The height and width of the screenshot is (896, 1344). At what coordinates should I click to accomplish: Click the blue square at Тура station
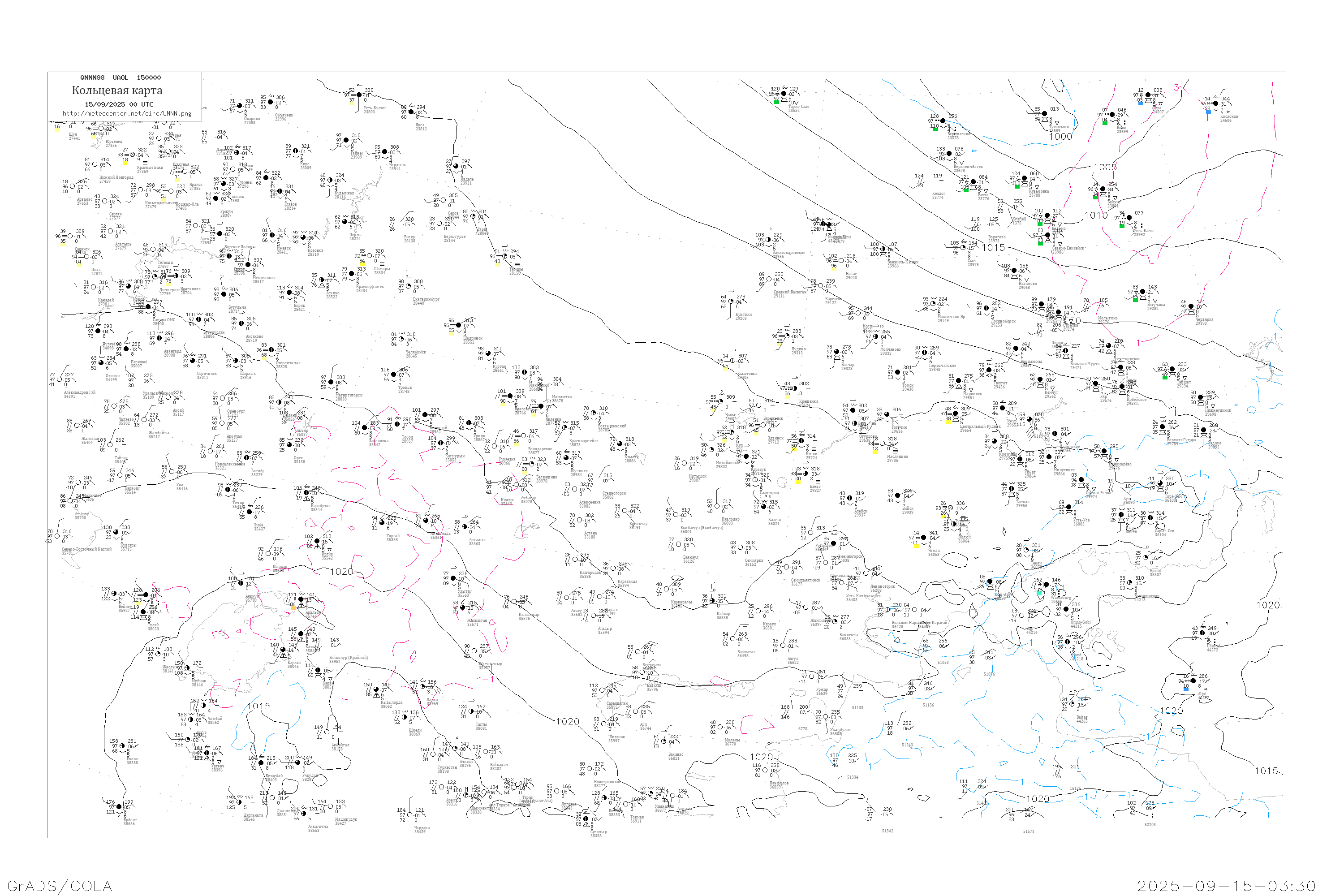click(1141, 103)
